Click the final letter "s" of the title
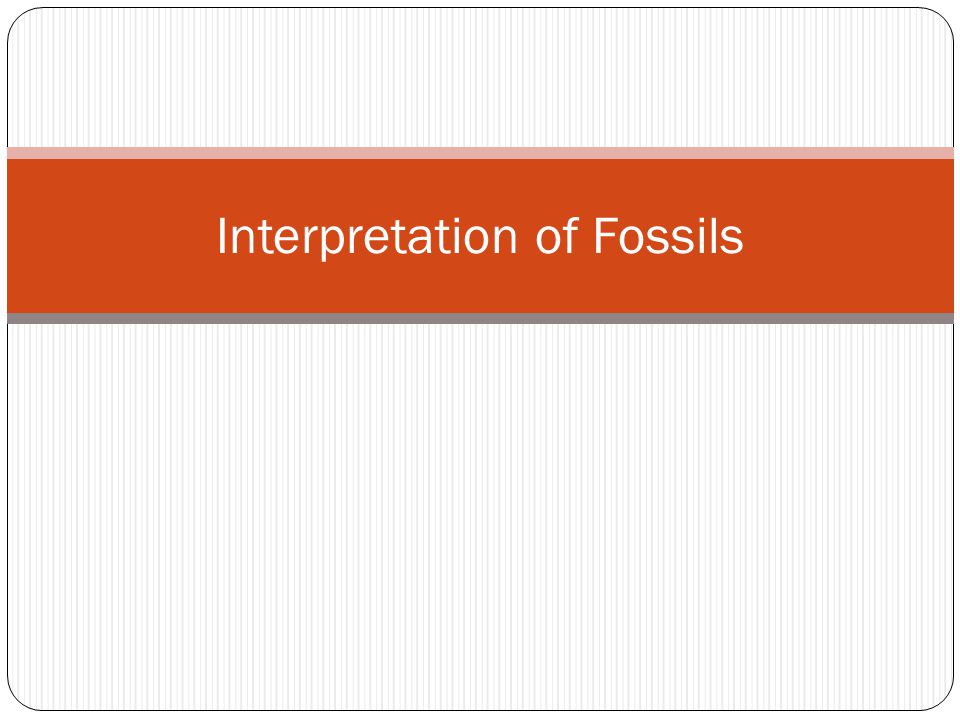The height and width of the screenshot is (720, 960). click(732, 241)
